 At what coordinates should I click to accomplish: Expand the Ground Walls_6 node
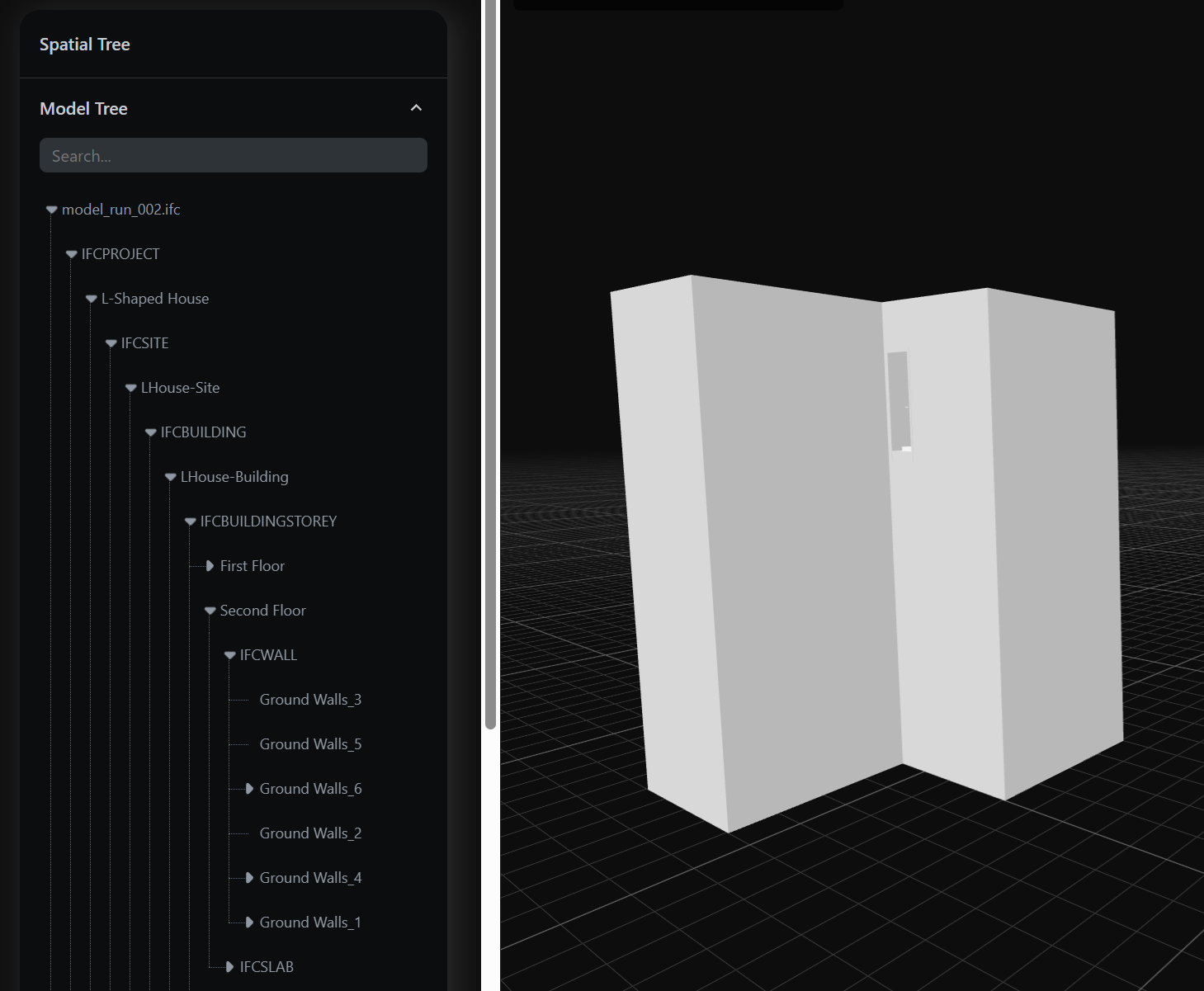[249, 789]
